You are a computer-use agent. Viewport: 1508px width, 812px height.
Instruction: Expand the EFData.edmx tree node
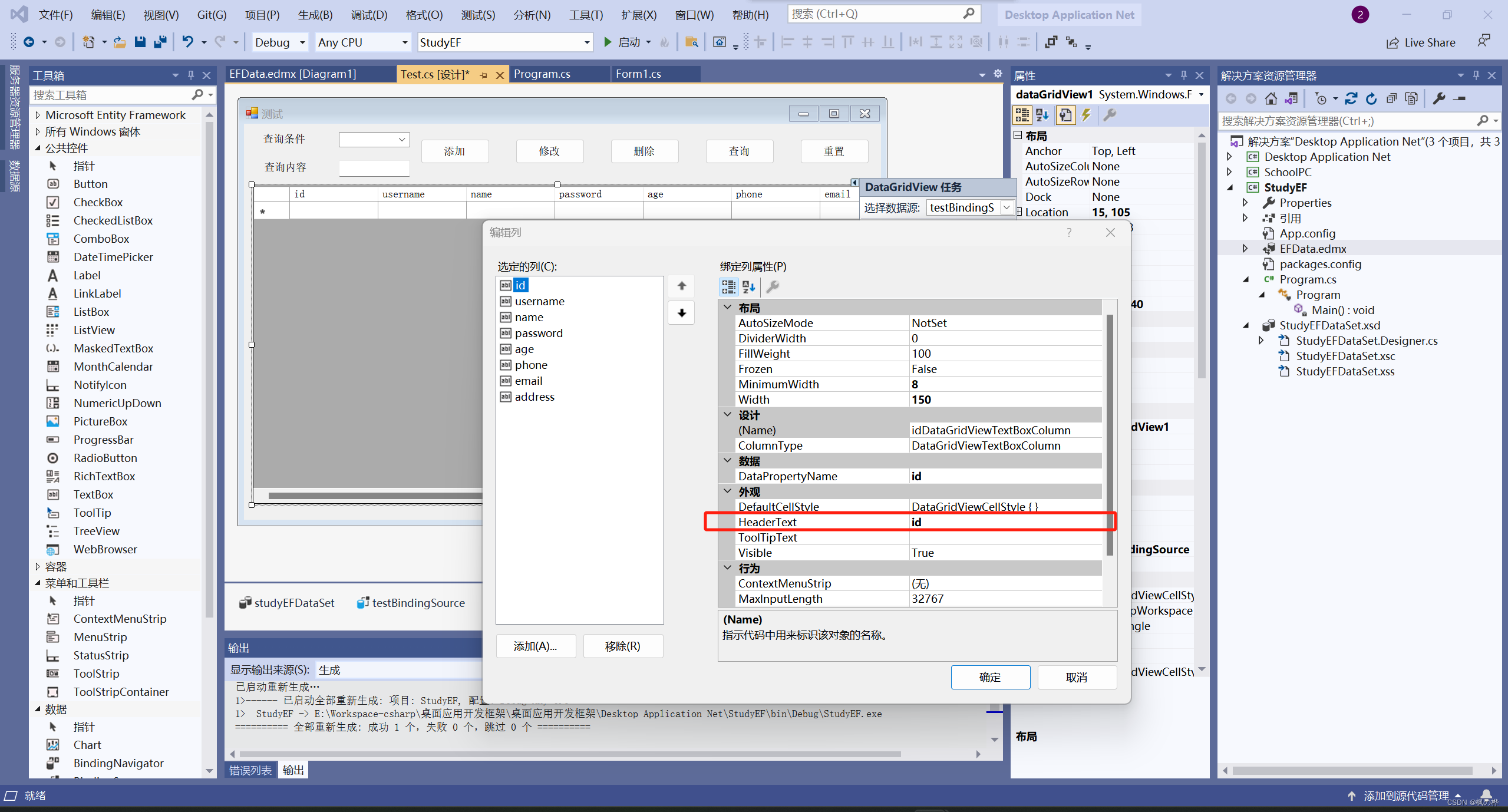[1245, 249]
